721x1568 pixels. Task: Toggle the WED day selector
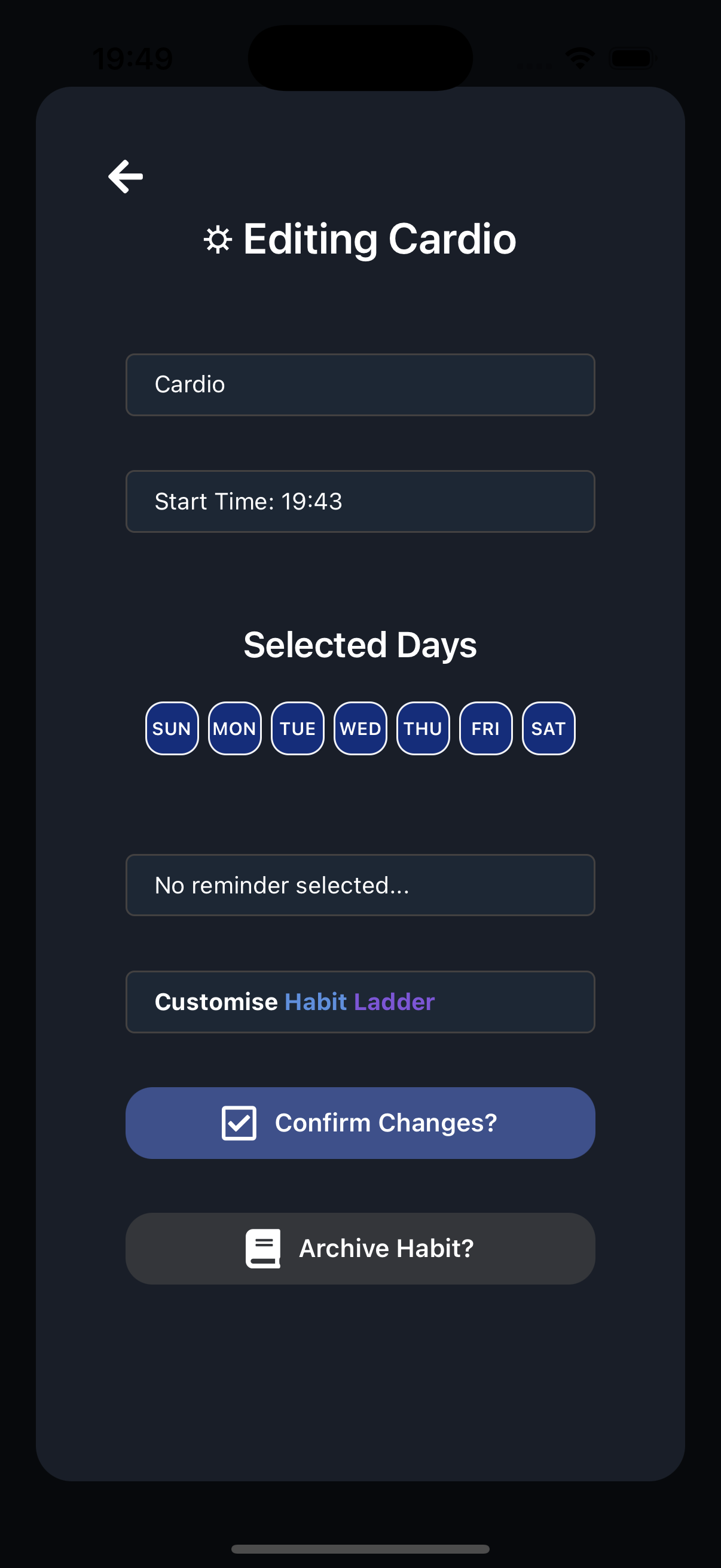(x=359, y=728)
